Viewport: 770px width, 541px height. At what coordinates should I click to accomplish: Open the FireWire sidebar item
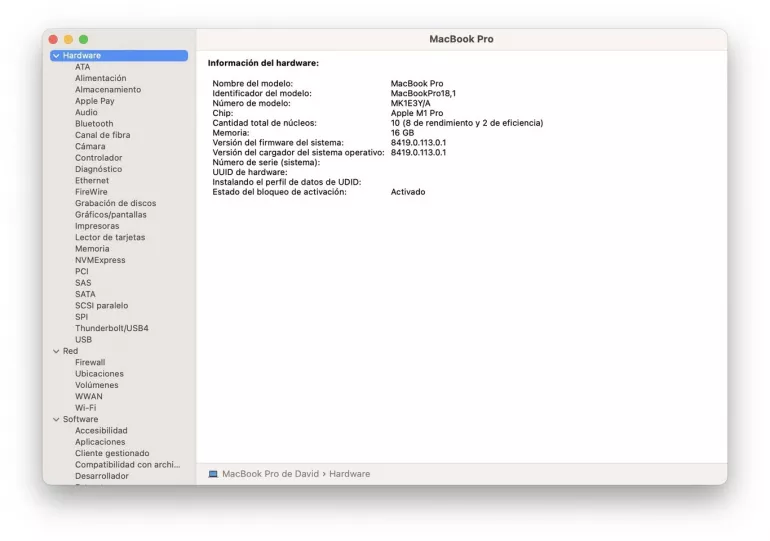(x=91, y=192)
